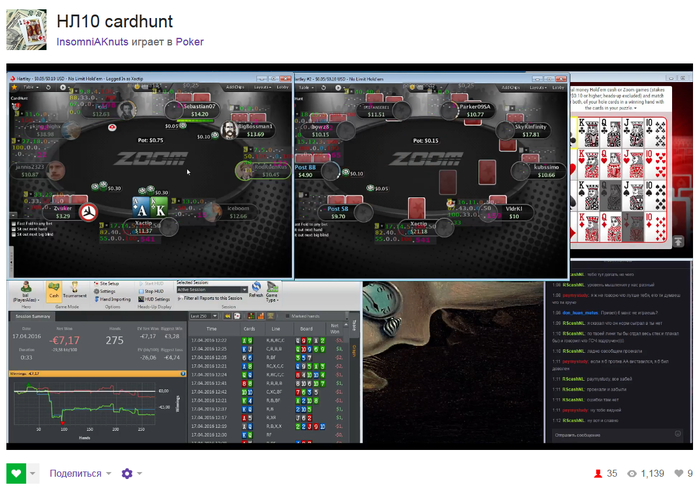Check 'Fast Fold to any bet' in first table
The image size is (700, 500).
pyautogui.click(x=13, y=224)
